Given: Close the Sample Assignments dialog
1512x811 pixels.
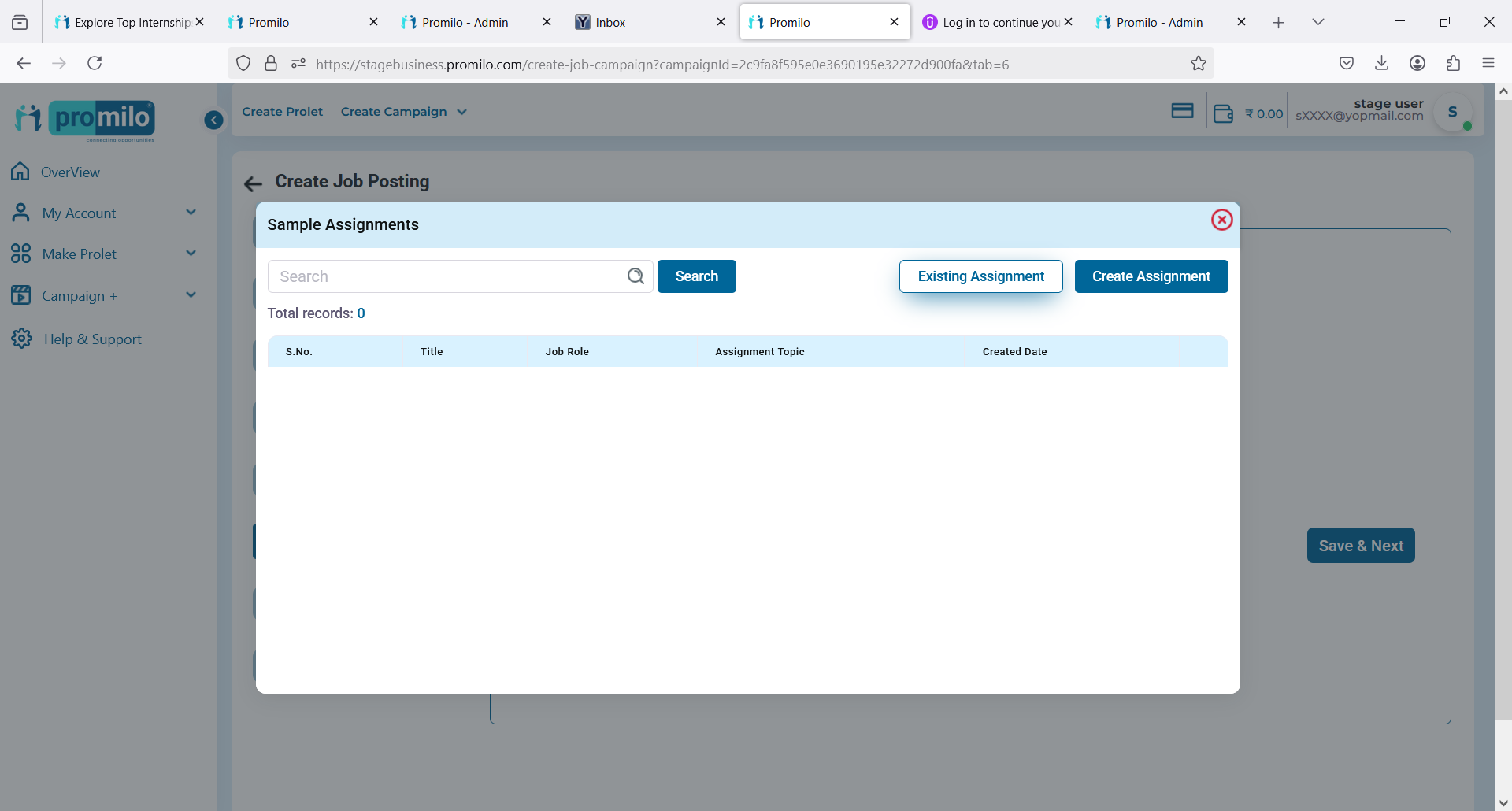Looking at the screenshot, I should 1221,220.
